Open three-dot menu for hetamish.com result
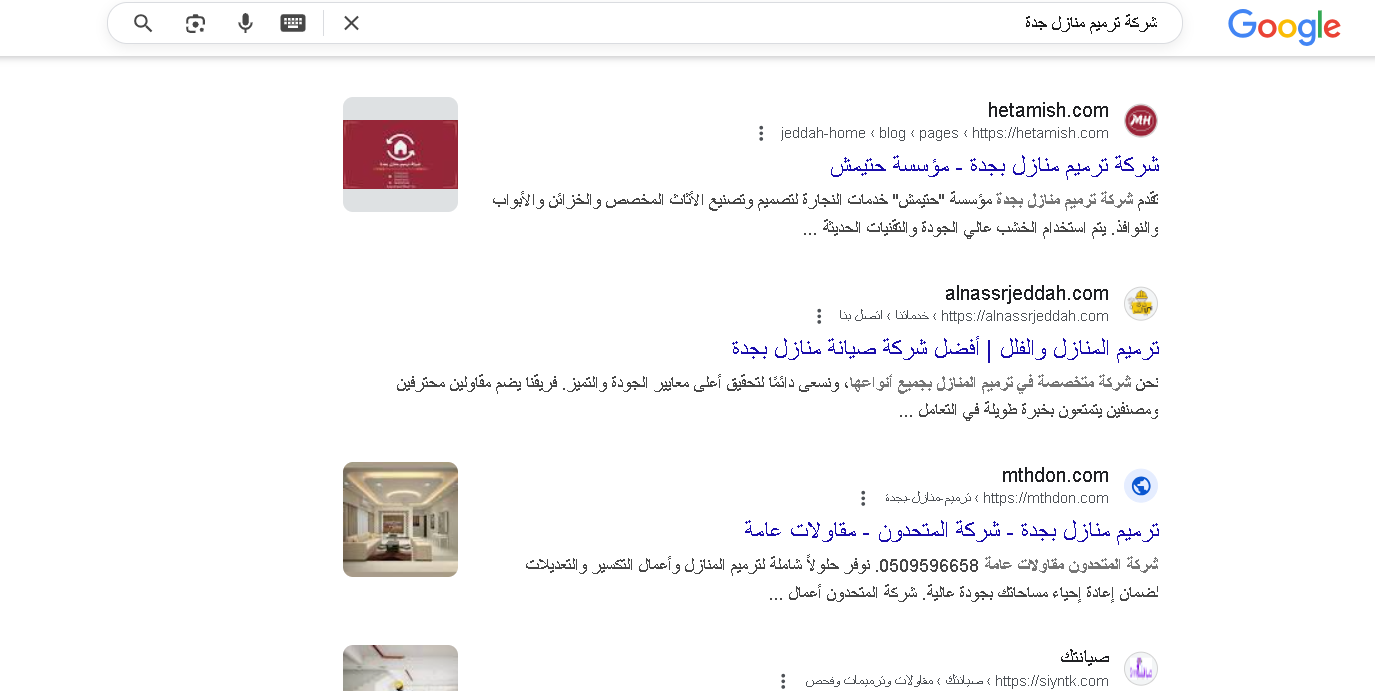Image resolution: width=1375 pixels, height=691 pixels. (761, 133)
